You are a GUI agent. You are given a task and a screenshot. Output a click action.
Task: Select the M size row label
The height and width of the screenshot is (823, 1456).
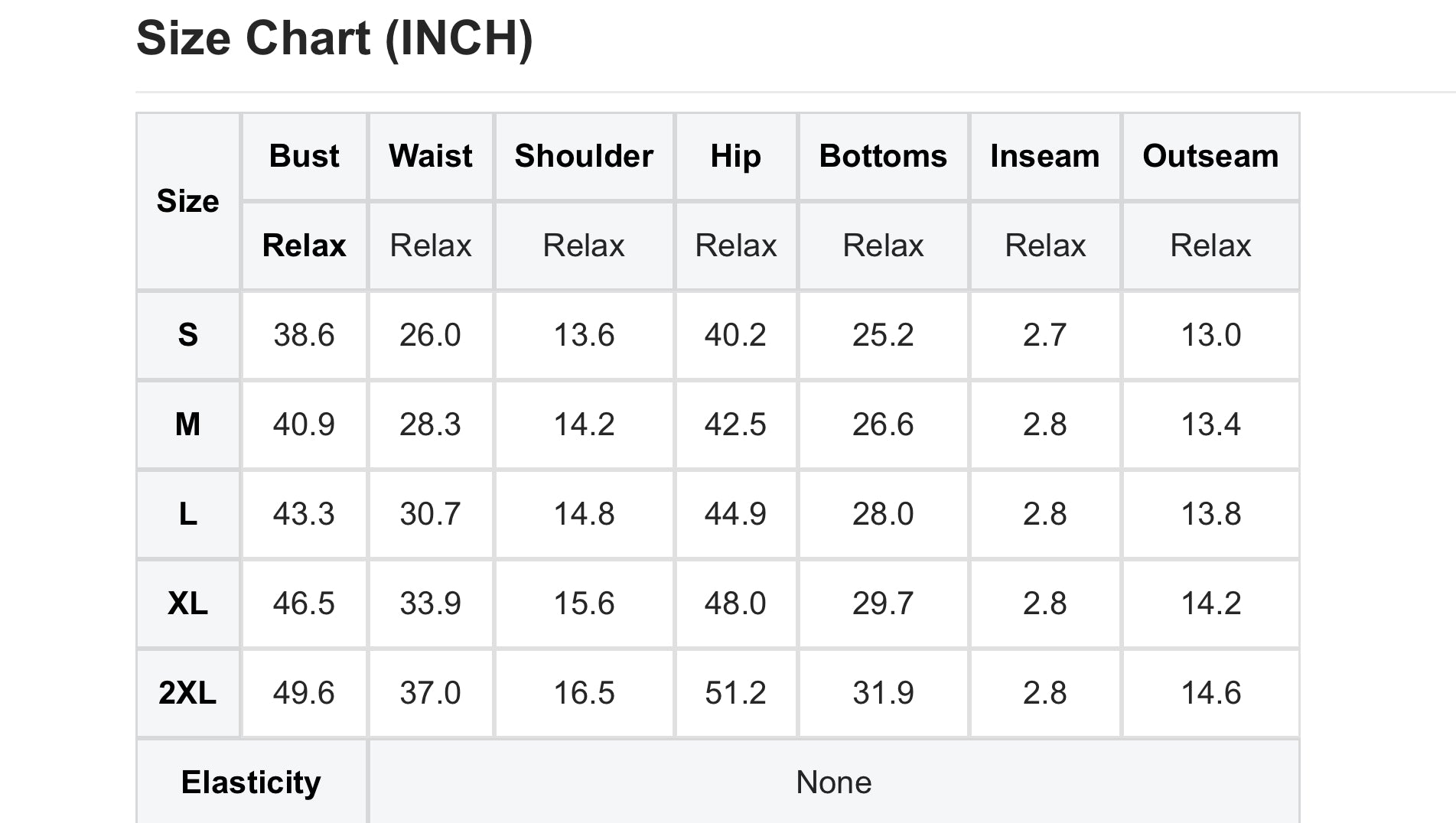187,425
